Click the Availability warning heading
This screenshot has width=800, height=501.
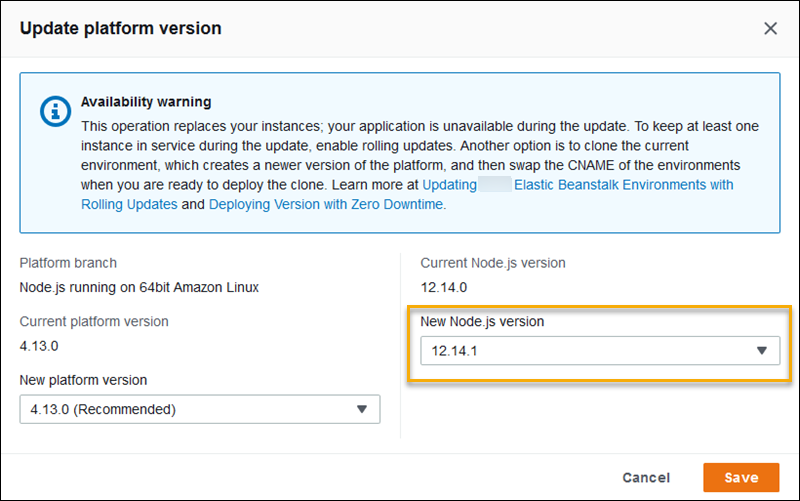(146, 102)
